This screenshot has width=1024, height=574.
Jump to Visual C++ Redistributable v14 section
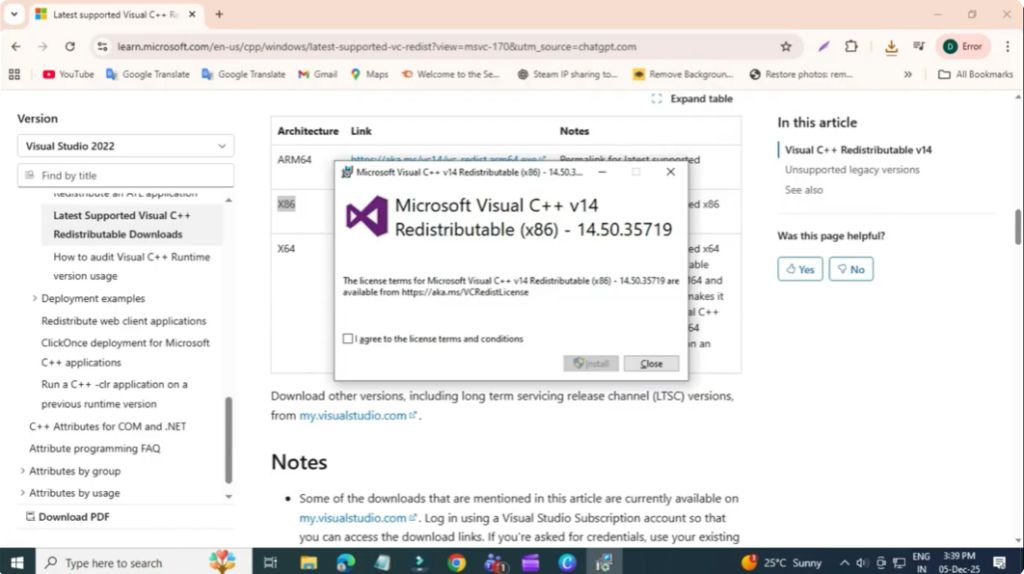coord(858,150)
